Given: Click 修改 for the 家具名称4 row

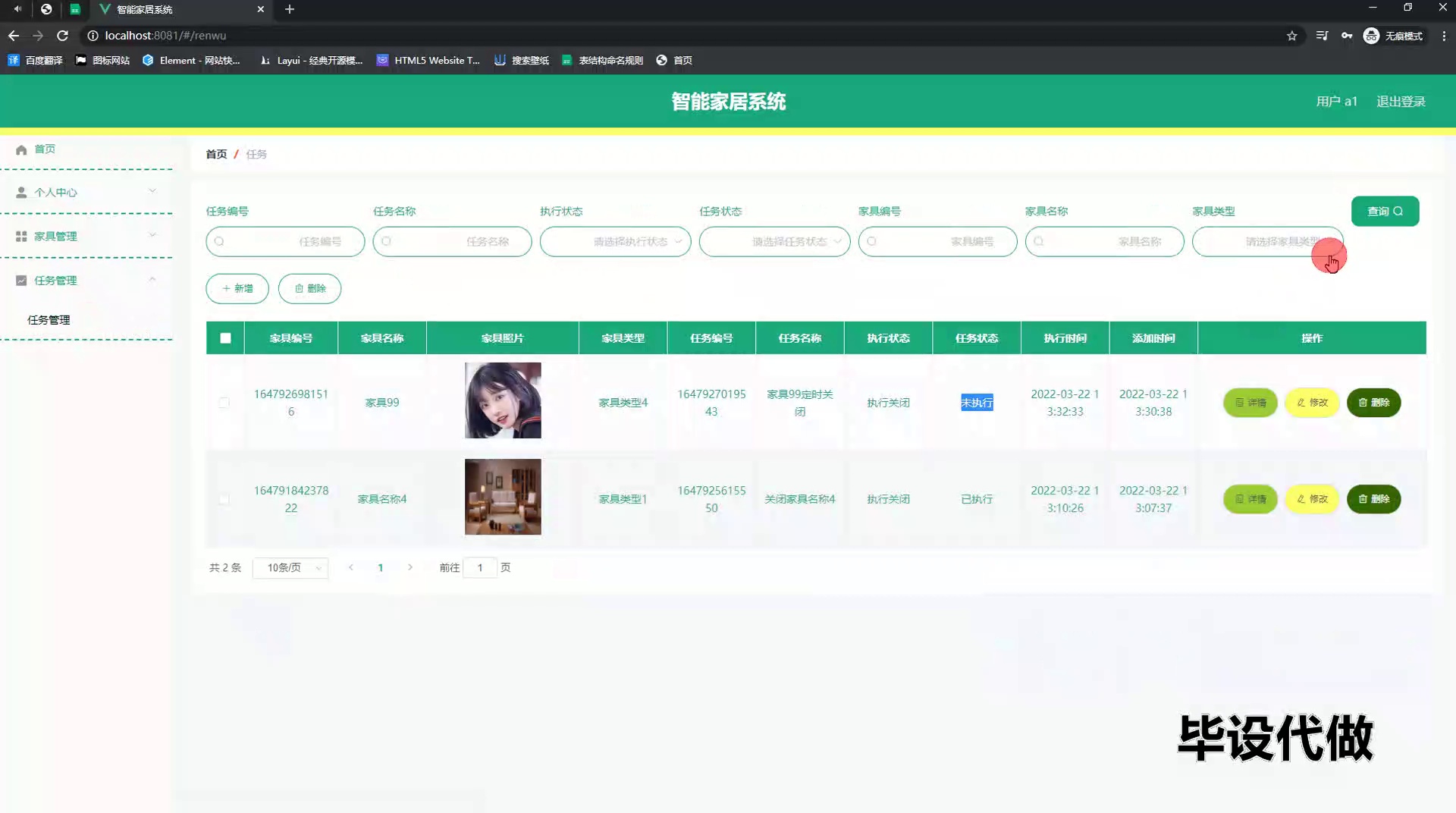Looking at the screenshot, I should pyautogui.click(x=1312, y=499).
